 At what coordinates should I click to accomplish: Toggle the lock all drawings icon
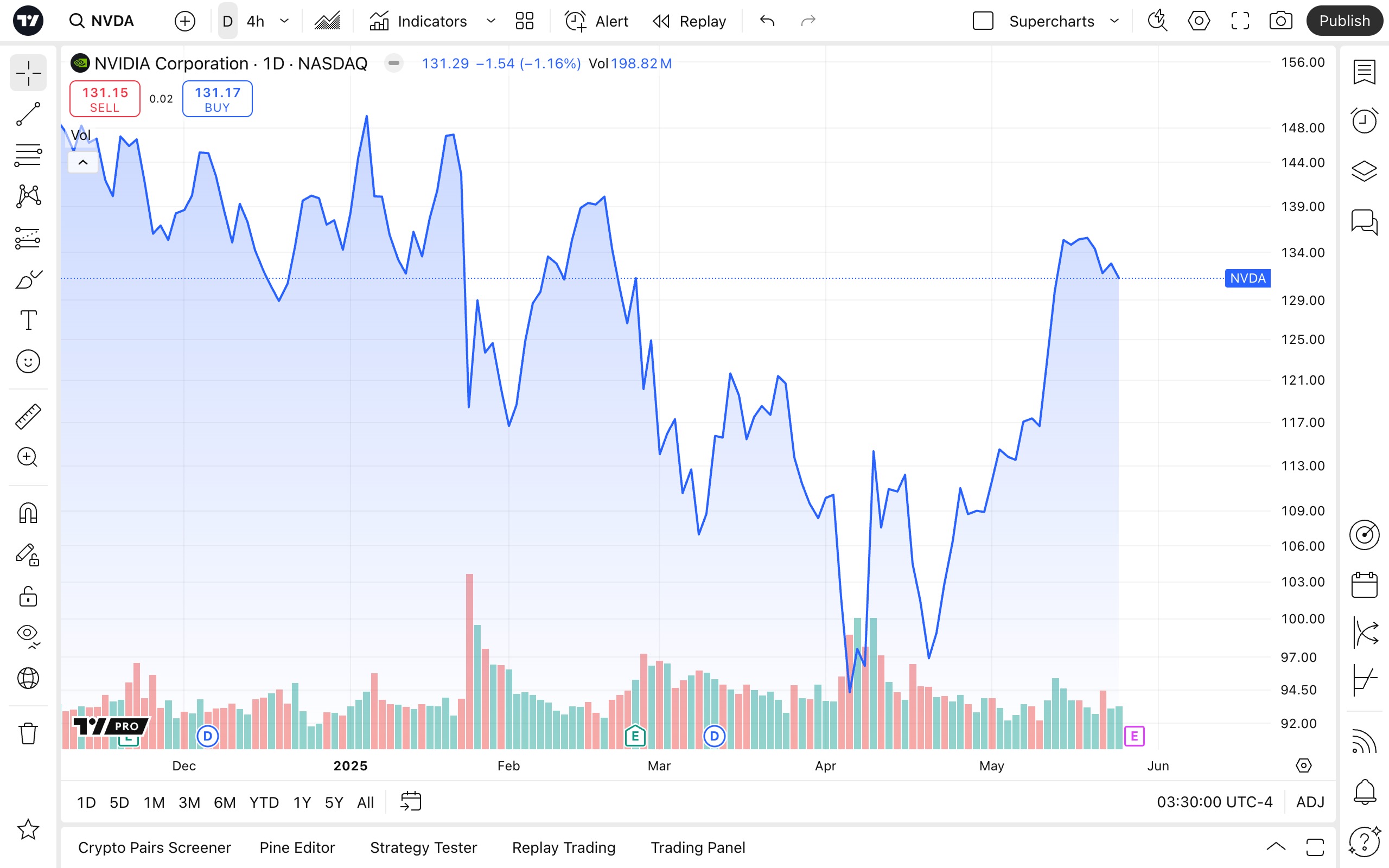28,596
